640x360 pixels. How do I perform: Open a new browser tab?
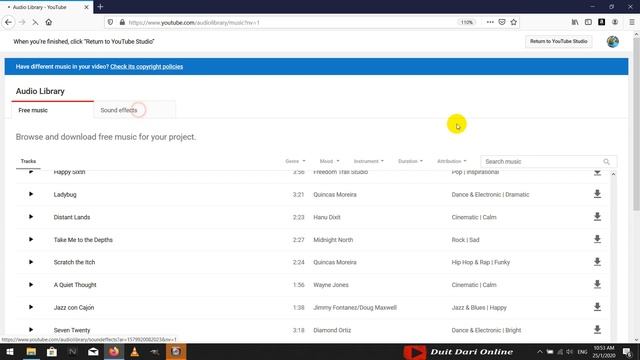tap(100, 7)
